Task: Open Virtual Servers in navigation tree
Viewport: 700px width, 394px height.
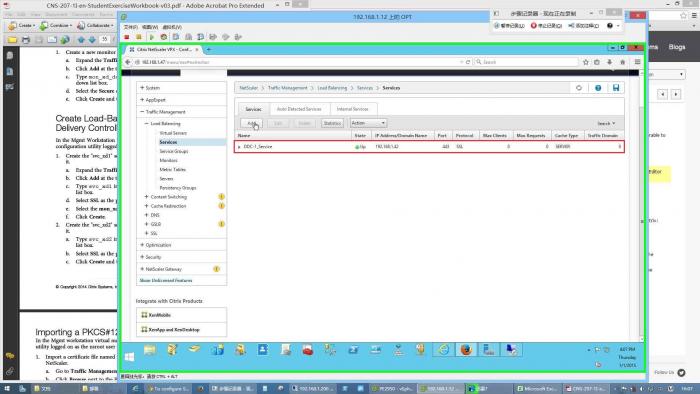Action: (173, 133)
